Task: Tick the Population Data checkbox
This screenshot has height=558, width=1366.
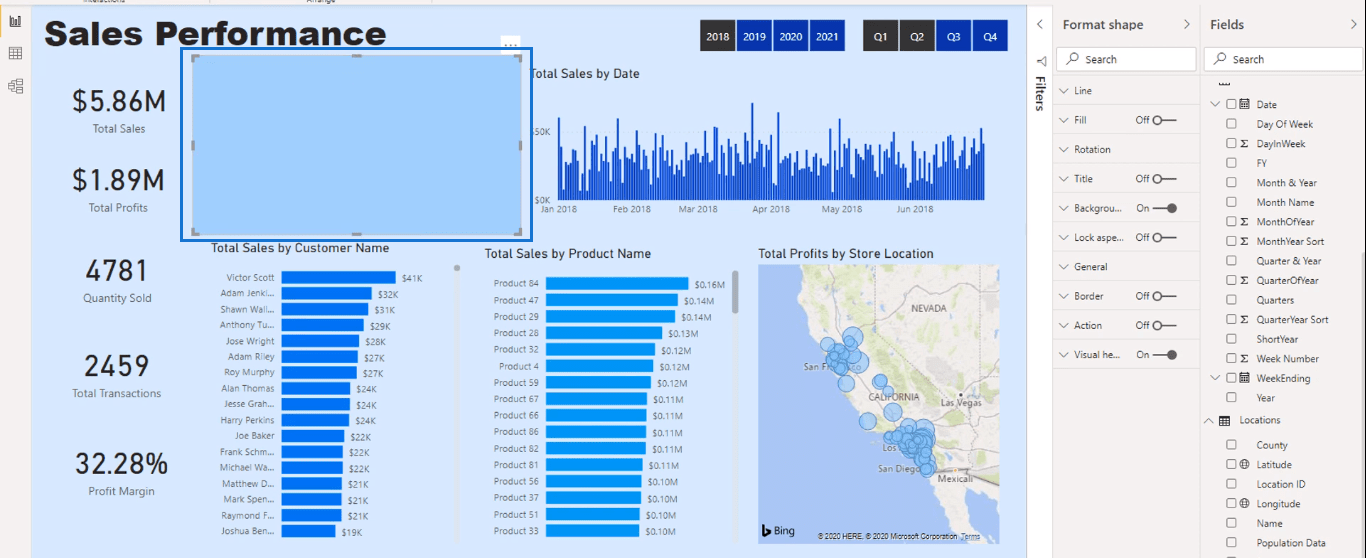Action: click(1232, 543)
